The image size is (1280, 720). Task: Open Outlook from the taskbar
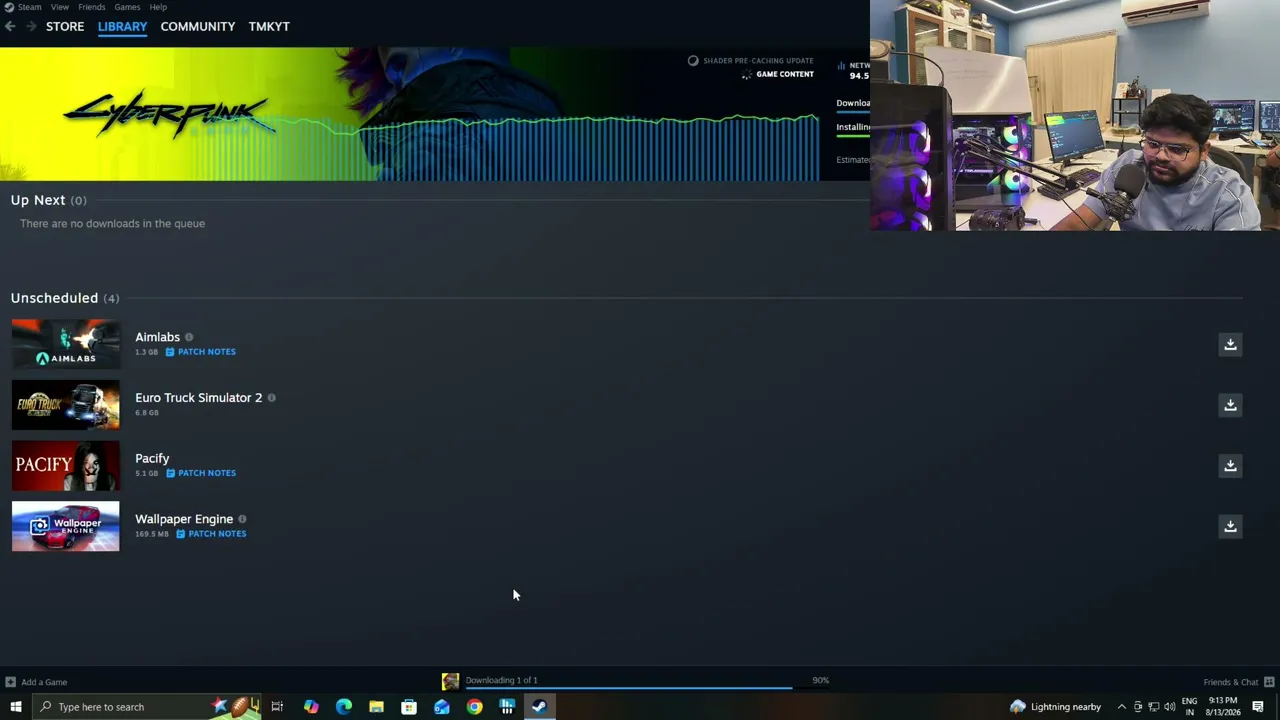click(x=442, y=707)
